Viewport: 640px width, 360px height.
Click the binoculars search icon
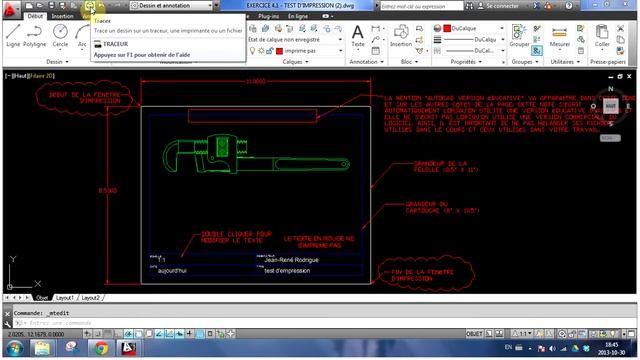pyautogui.click(x=470, y=6)
